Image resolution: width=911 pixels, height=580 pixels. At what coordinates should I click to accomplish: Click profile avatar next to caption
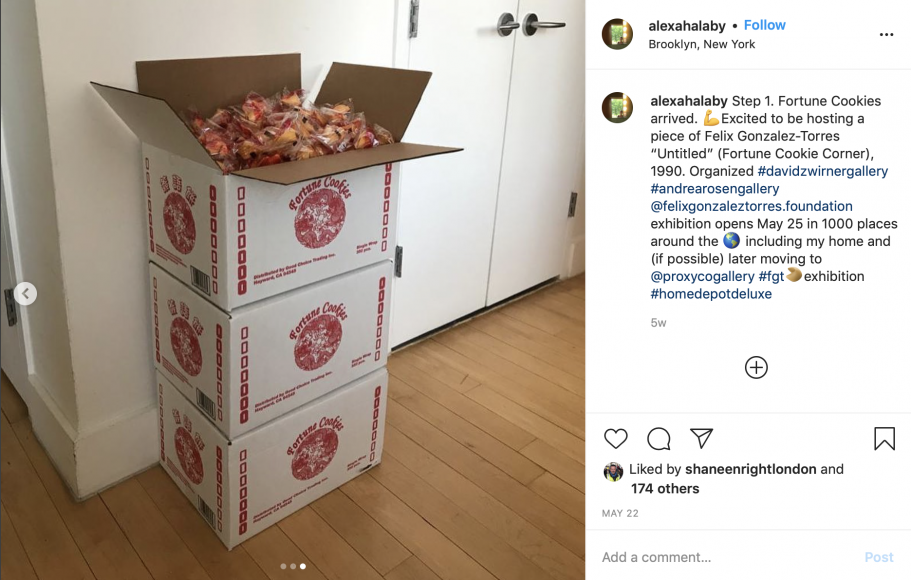pos(617,108)
